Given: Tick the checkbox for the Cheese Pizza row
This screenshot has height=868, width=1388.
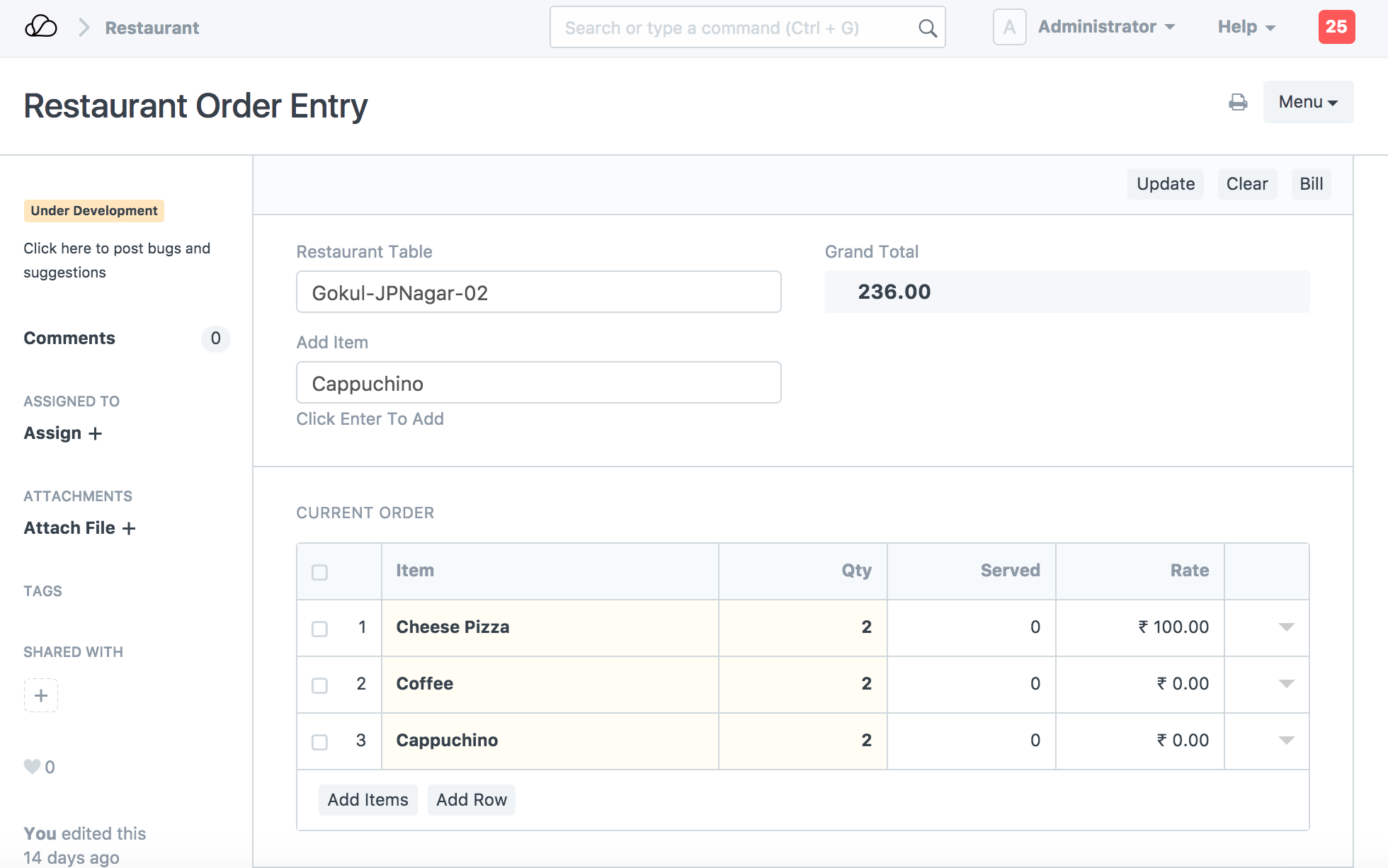Looking at the screenshot, I should pyautogui.click(x=320, y=629).
